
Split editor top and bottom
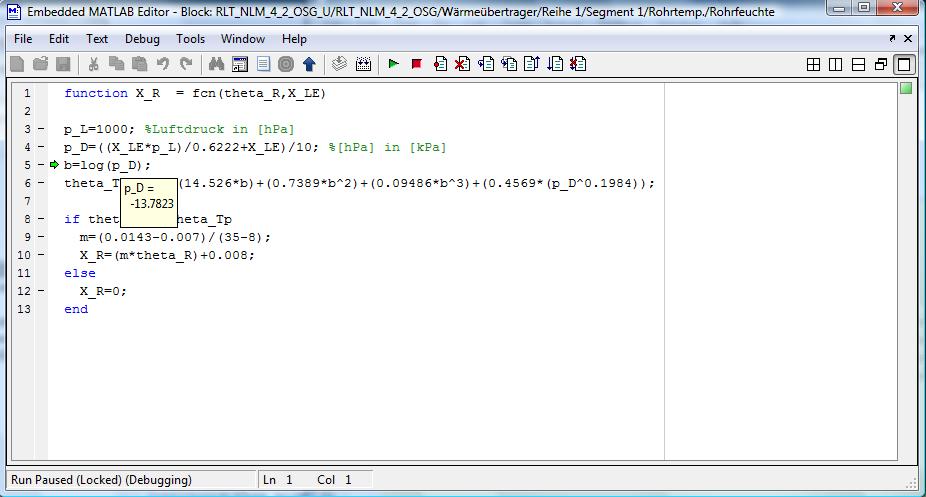pos(858,64)
